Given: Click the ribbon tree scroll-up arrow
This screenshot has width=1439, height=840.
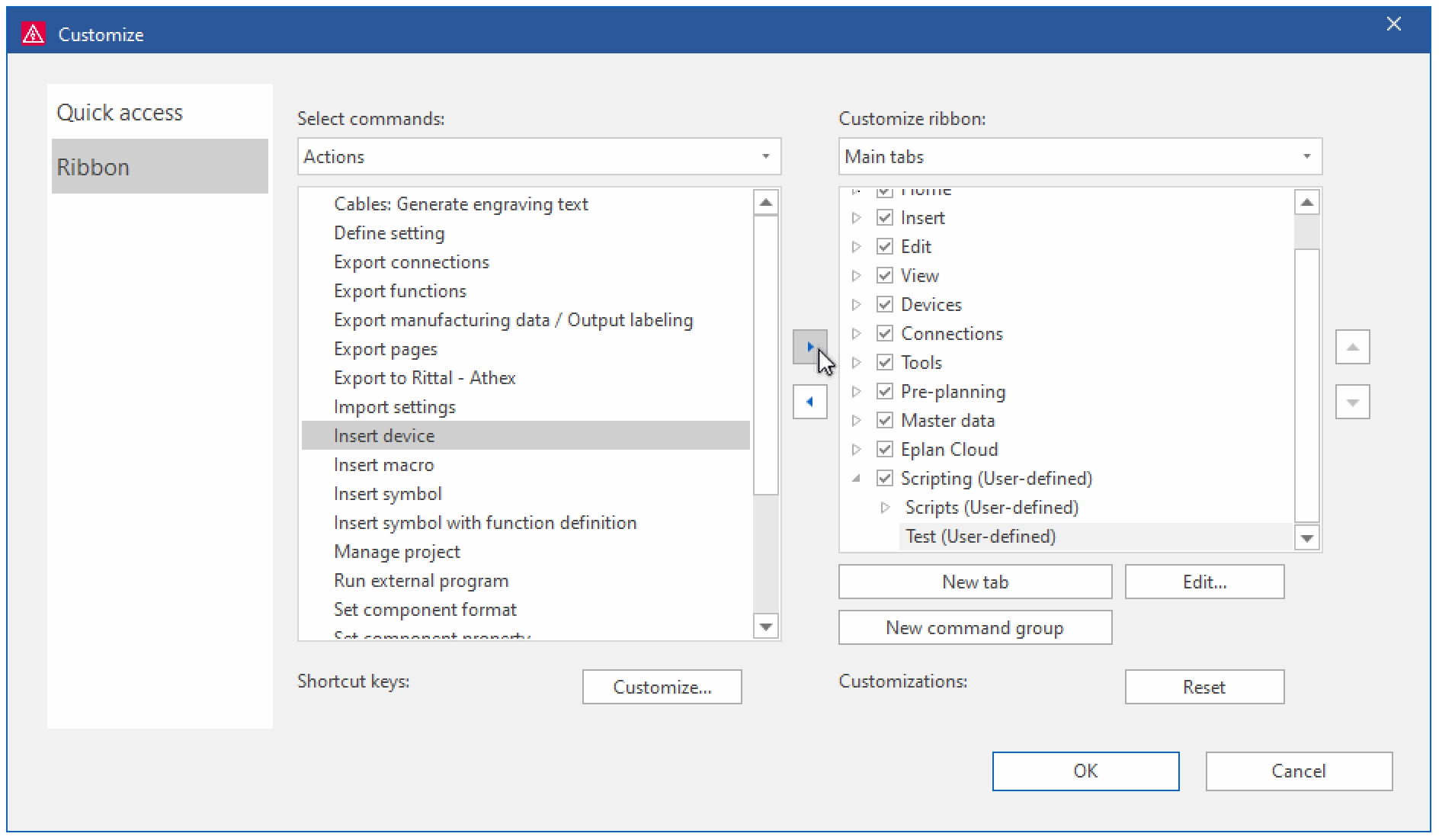Looking at the screenshot, I should pos(1307,202).
